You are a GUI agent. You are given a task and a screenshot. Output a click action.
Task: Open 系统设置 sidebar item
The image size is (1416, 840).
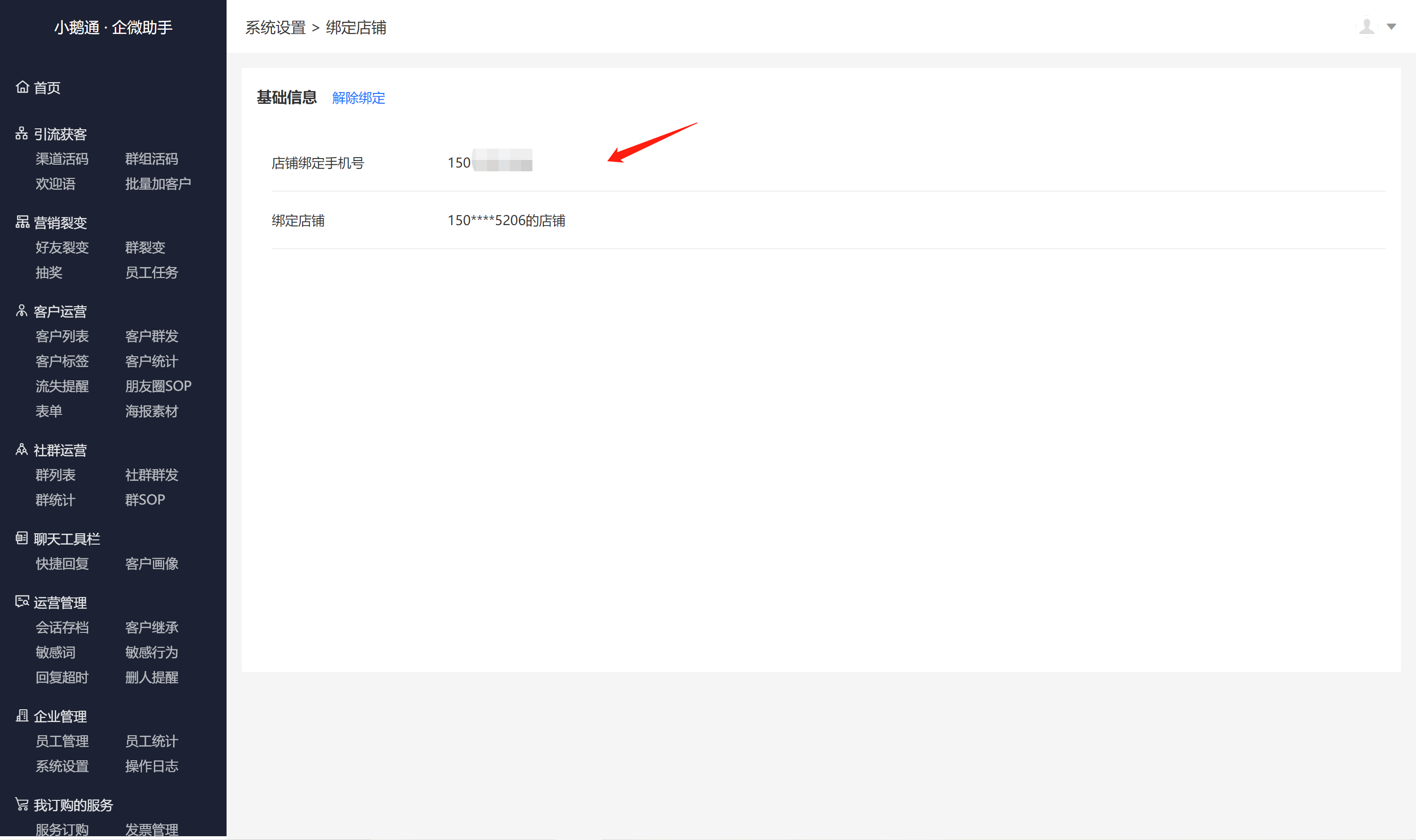pyautogui.click(x=62, y=766)
